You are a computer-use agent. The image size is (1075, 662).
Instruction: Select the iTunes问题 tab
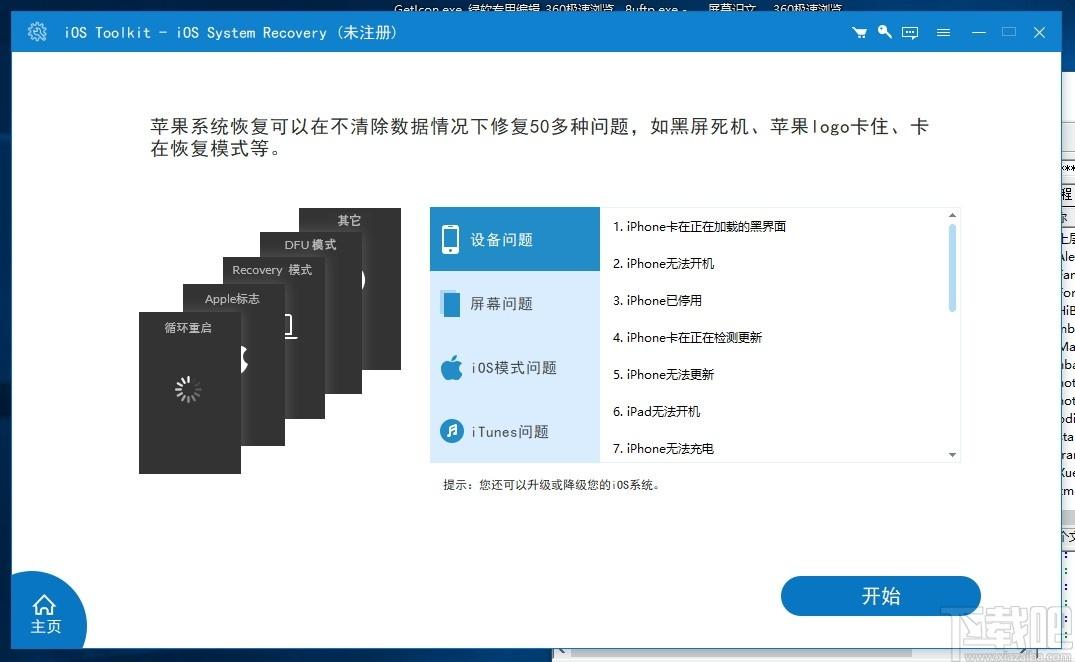515,431
